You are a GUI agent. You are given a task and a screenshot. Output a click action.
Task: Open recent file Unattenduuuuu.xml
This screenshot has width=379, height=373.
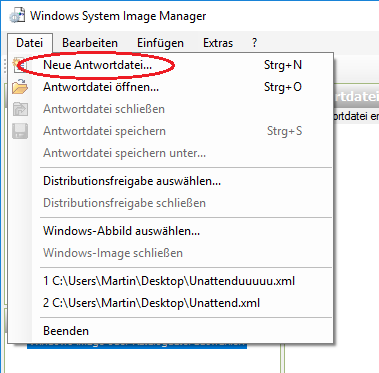click(x=171, y=281)
